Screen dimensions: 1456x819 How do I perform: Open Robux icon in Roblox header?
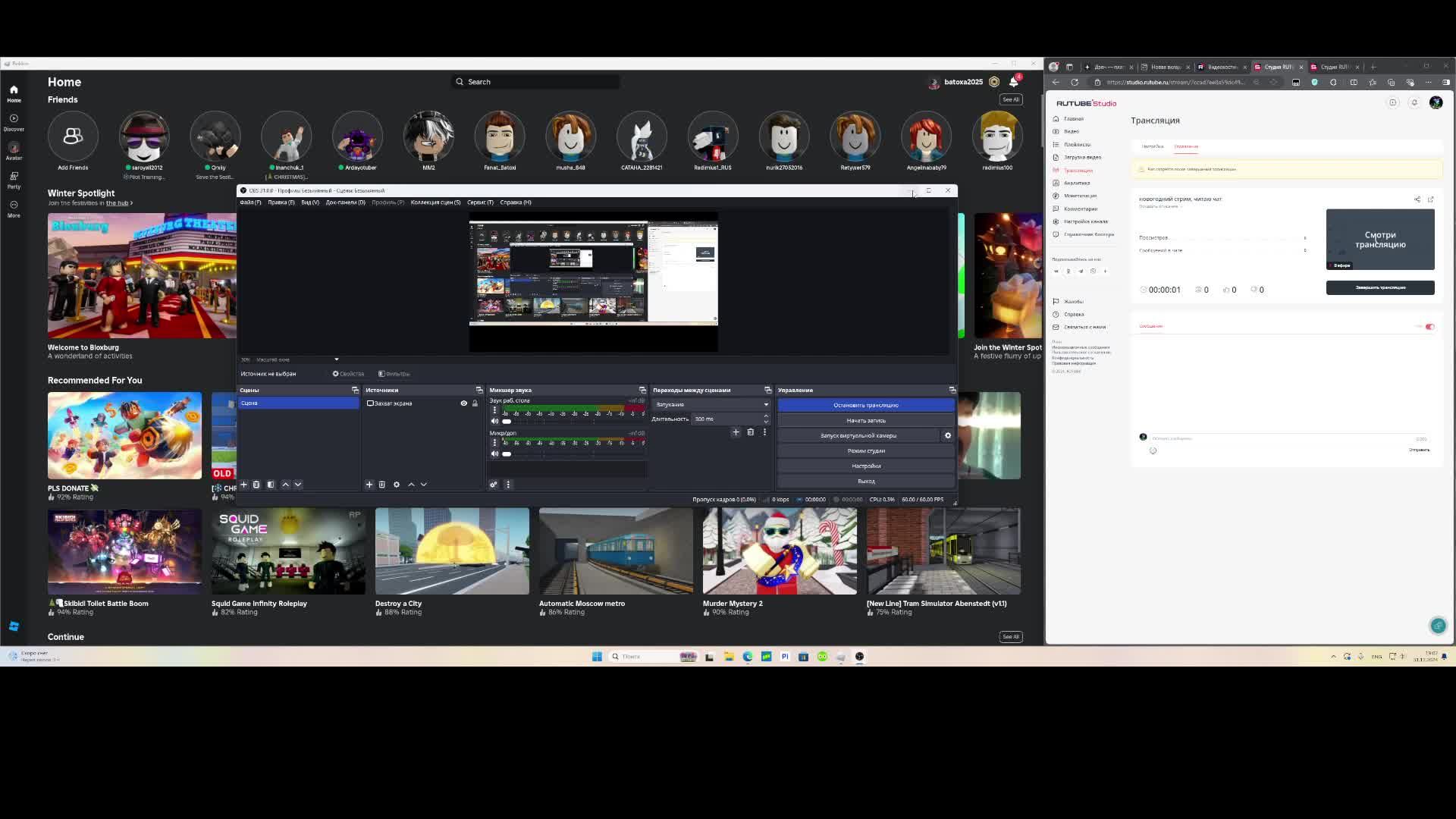[x=994, y=82]
